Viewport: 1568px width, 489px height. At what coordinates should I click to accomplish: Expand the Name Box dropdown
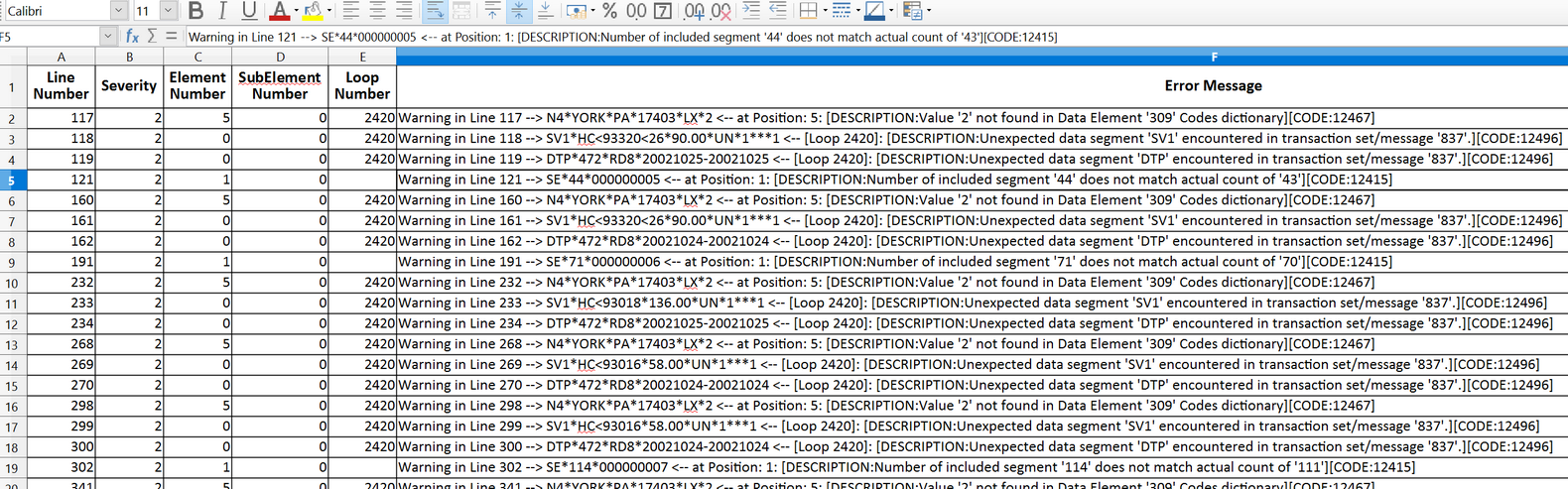(108, 37)
